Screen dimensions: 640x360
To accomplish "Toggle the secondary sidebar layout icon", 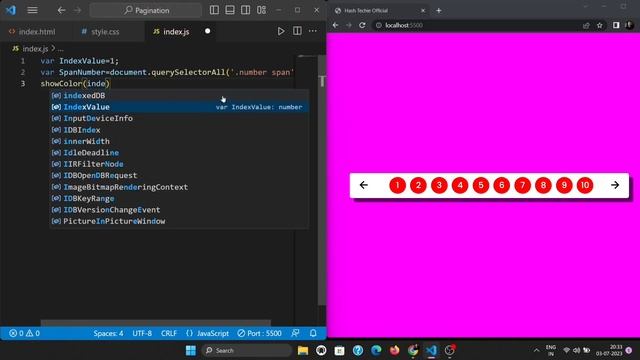I will pyautogui.click(x=245, y=10).
